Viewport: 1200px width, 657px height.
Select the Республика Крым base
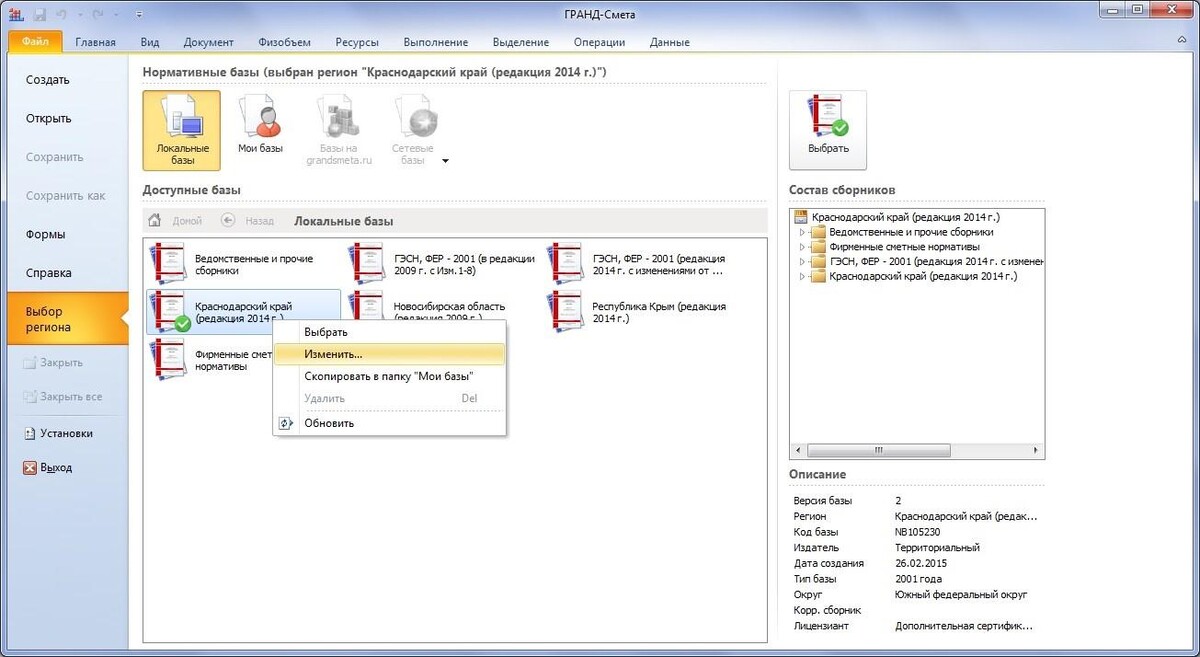click(x=640, y=312)
